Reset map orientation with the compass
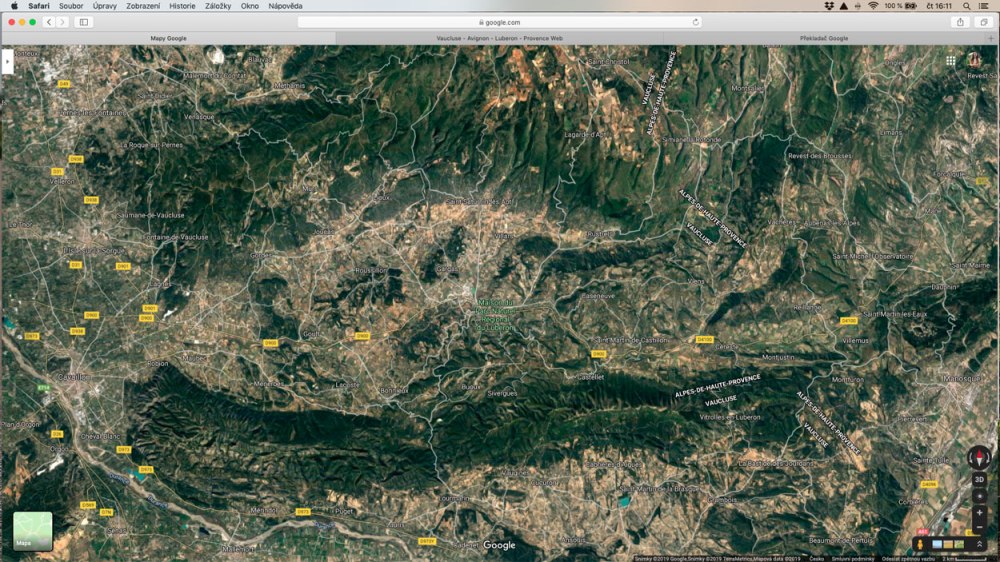This screenshot has height=562, width=1000. tap(979, 457)
